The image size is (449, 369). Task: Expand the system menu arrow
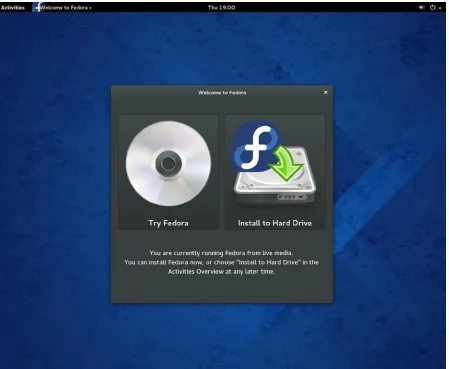(440, 8)
